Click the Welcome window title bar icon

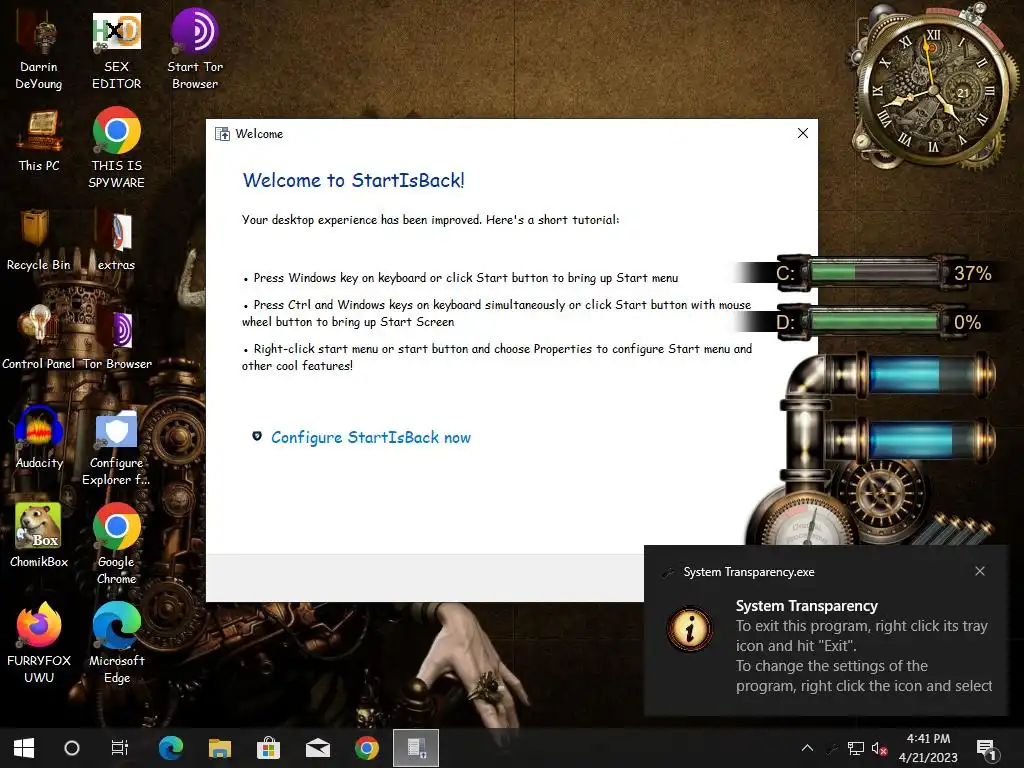(222, 134)
